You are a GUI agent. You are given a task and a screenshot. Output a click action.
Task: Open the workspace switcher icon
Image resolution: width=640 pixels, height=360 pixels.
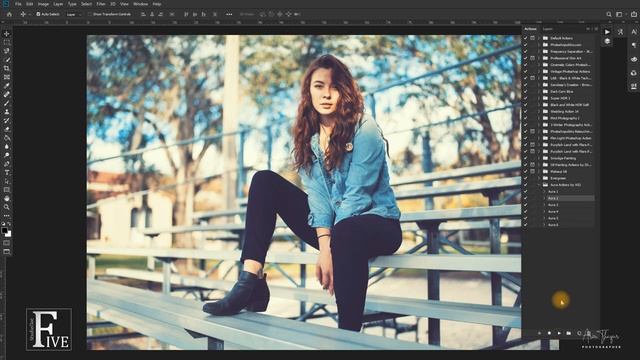tap(619, 14)
